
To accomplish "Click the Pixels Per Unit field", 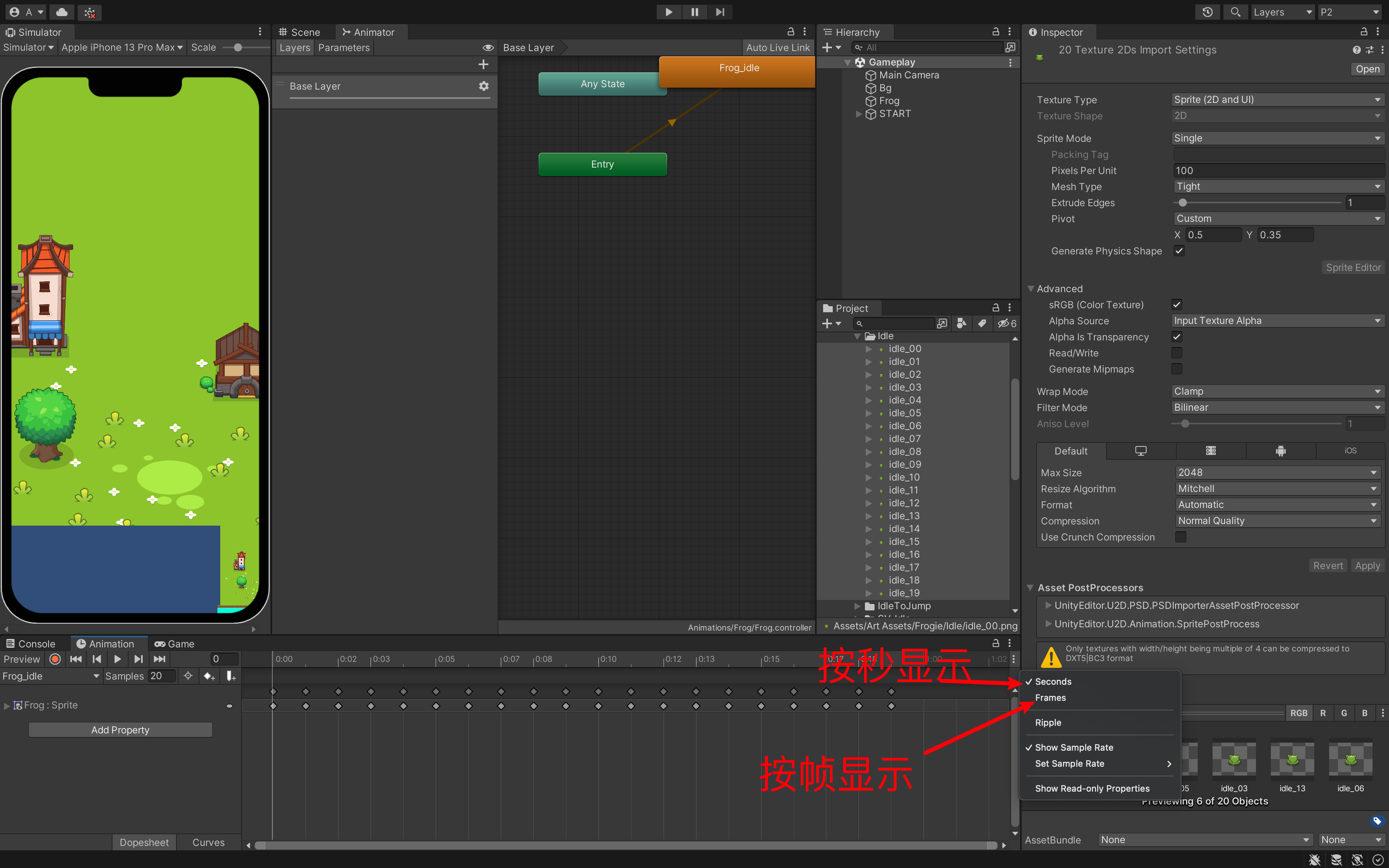I will [x=1279, y=170].
